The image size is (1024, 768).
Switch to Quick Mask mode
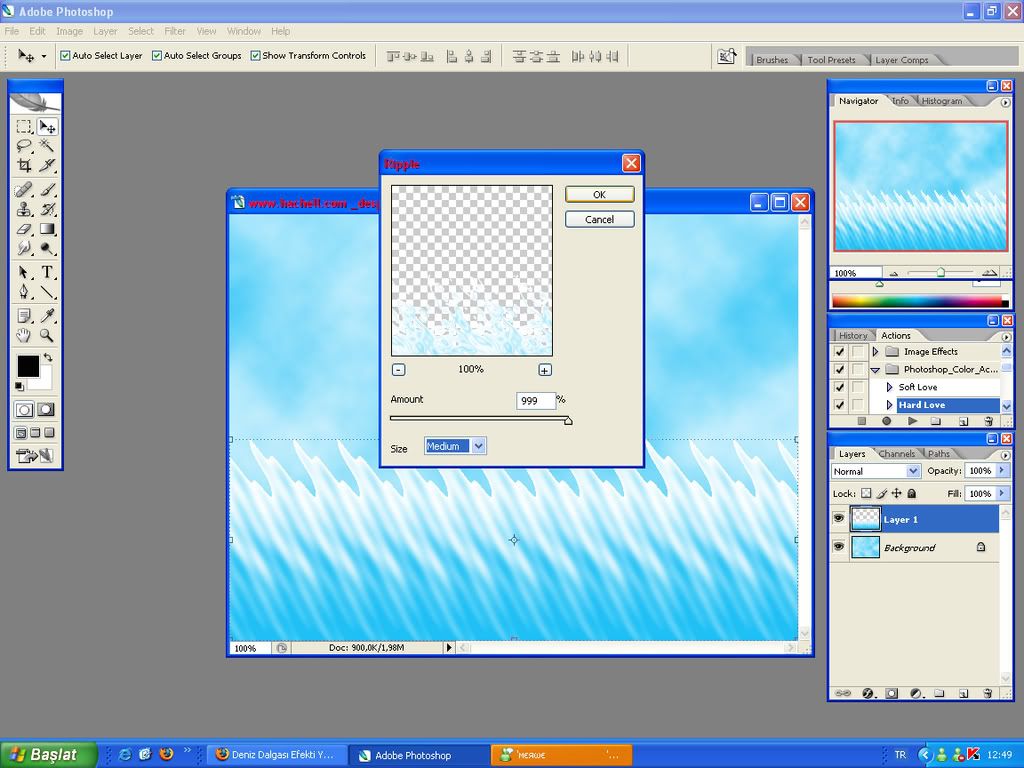(46, 409)
